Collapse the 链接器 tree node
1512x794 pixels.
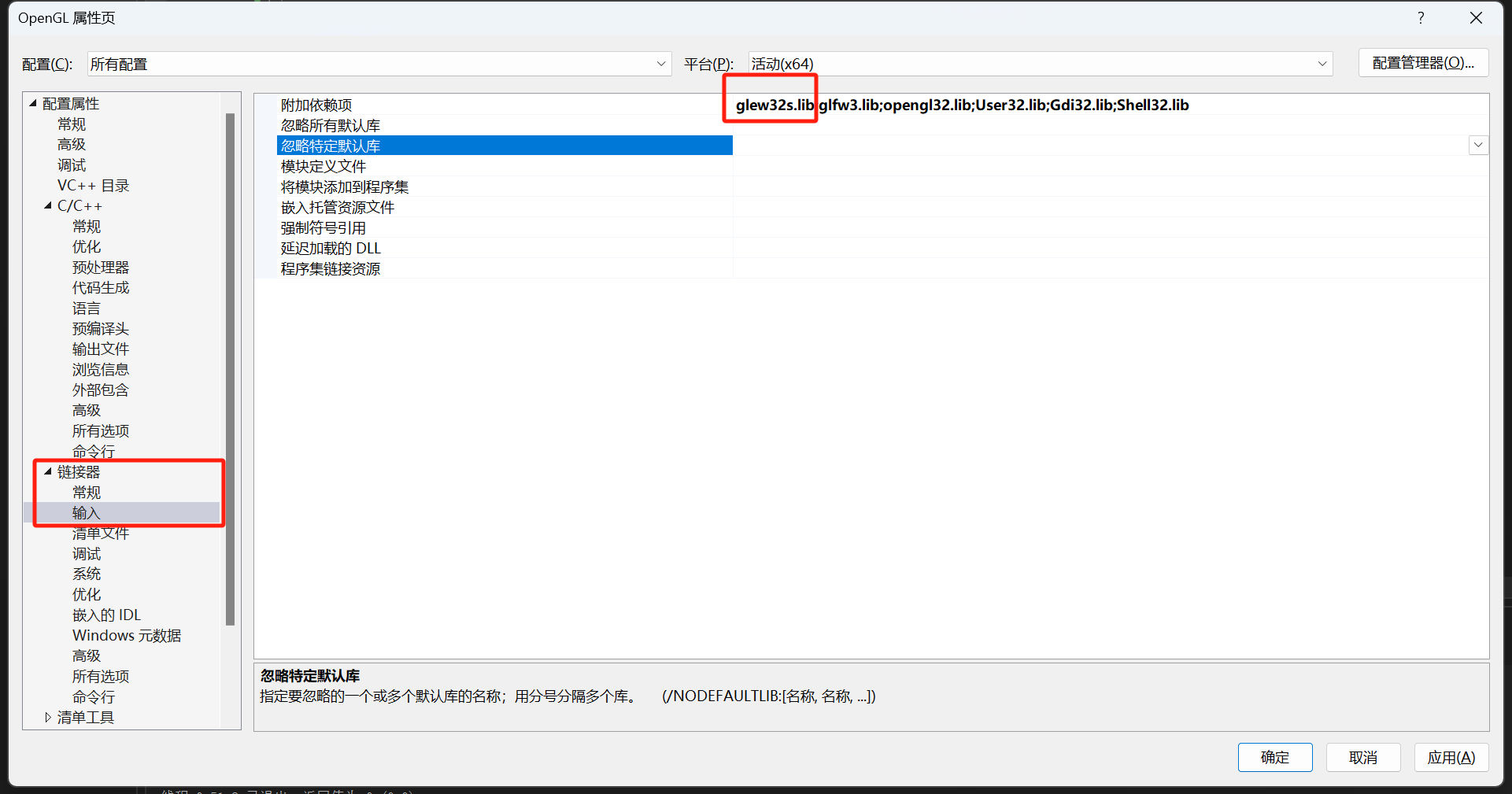point(48,471)
